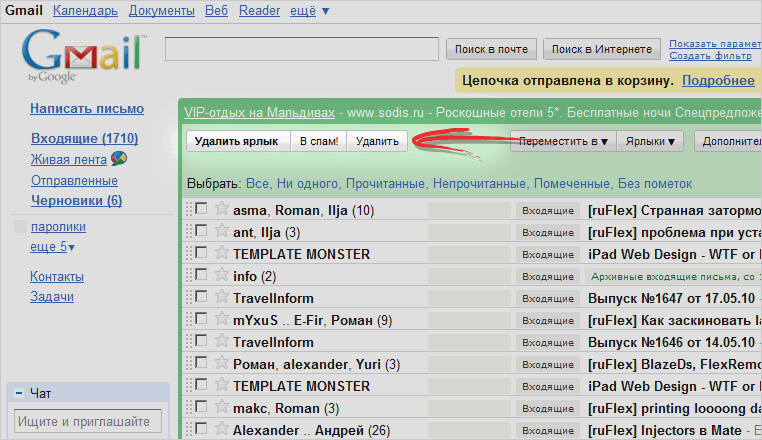Viewport: 762px width, 440px height.
Task: Star the mYxuS .. E-Fir, Роман conversation
Action: pos(222,319)
